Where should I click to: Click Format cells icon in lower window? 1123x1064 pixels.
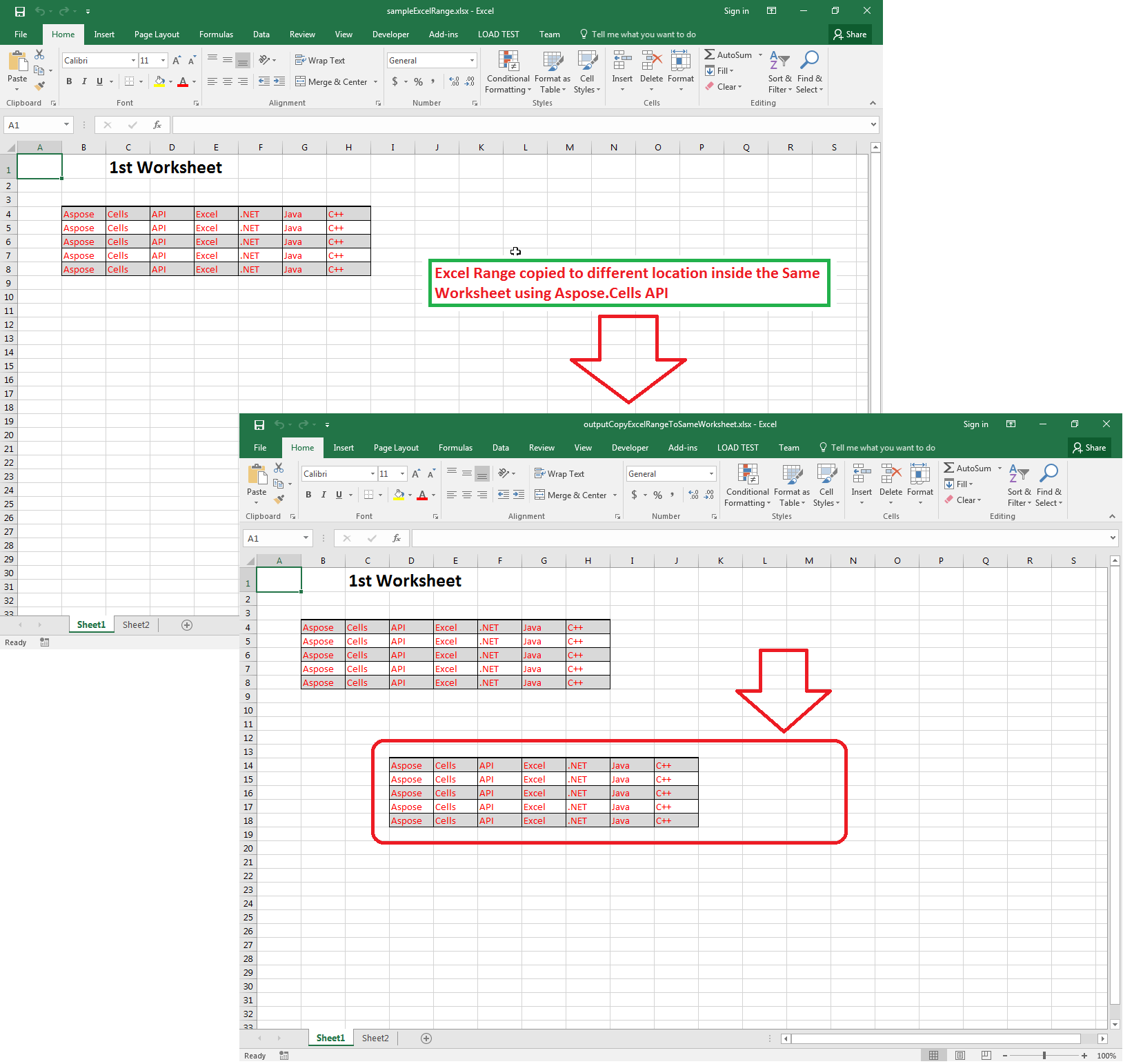[x=920, y=474]
